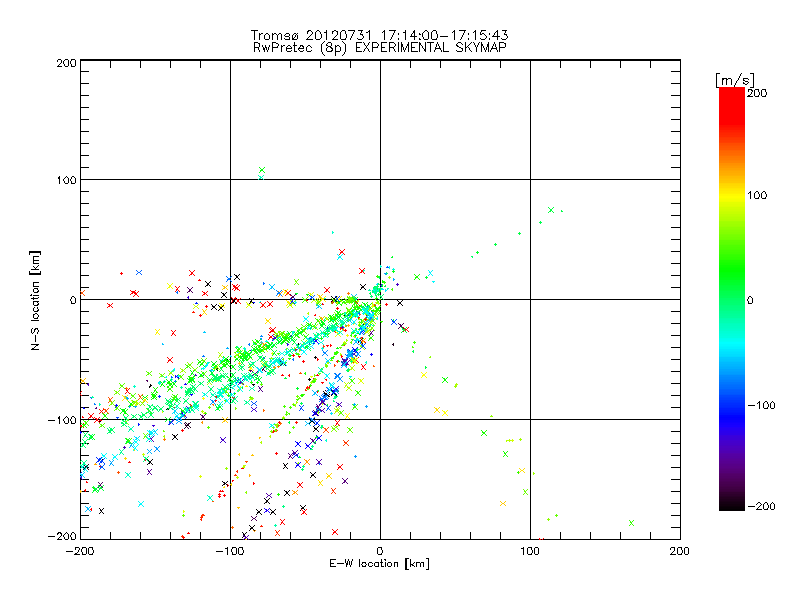Click the rainbow velocity colorbar

click(732, 299)
